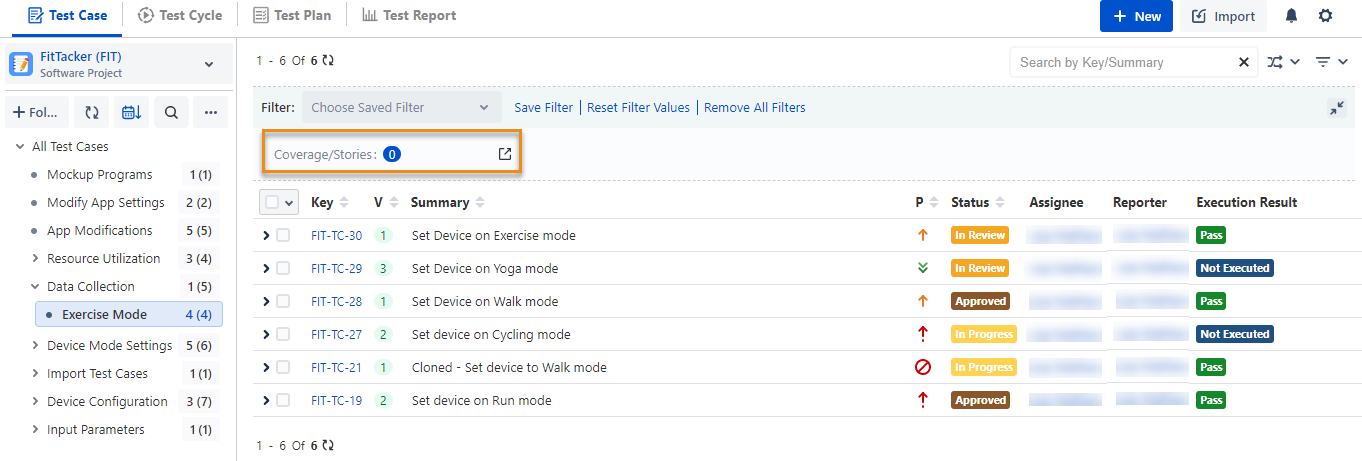Expand row details for FIT-TC-30
This screenshot has width=1362, height=461.
pyautogui.click(x=266, y=235)
